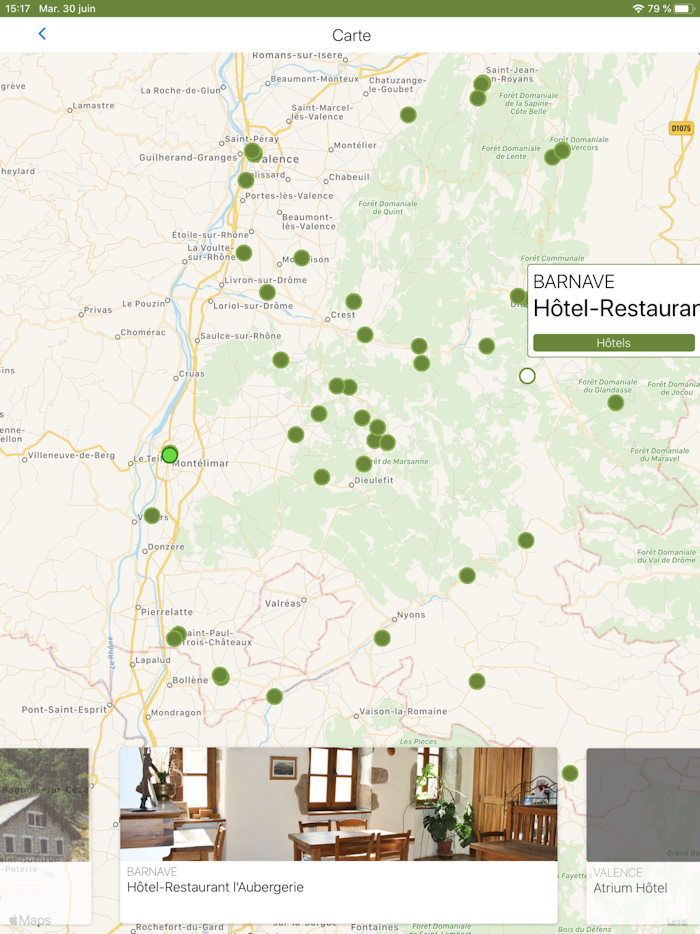Image resolution: width=700 pixels, height=934 pixels.
Task: Open the Hôtel-Restaurant l'Aubergerie card photo
Action: [338, 804]
